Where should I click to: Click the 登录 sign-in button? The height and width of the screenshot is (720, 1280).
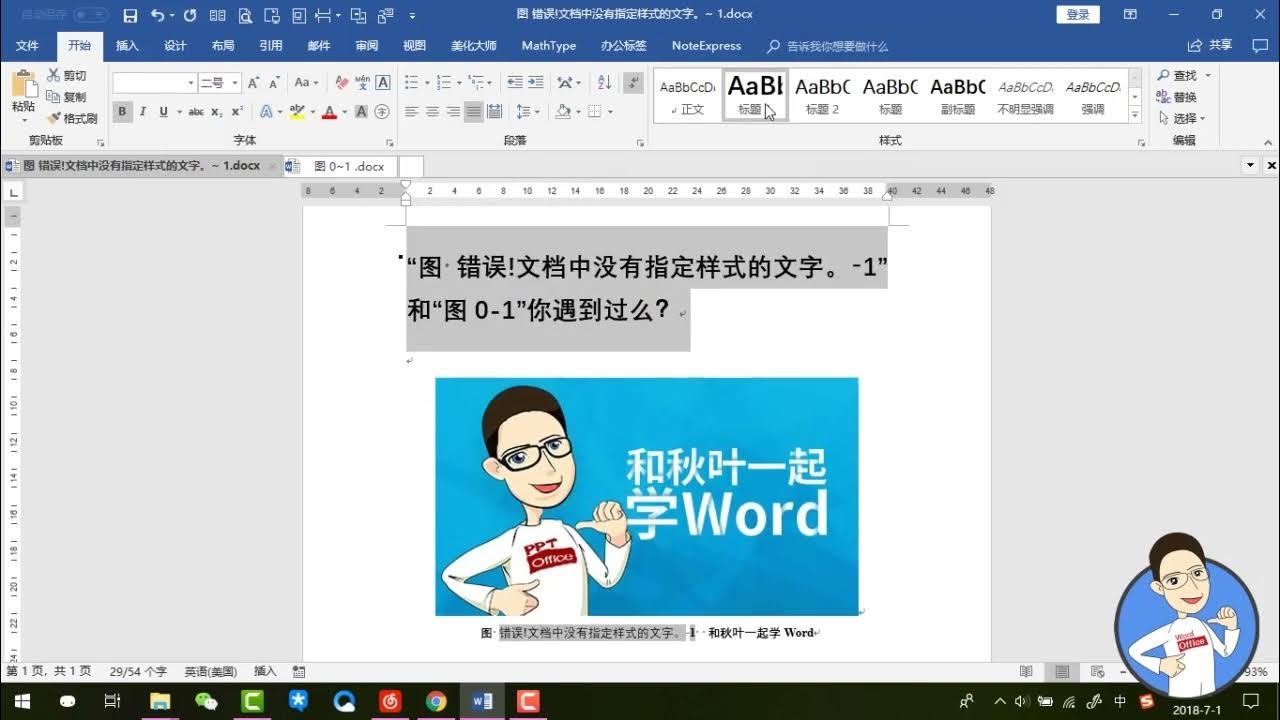point(1078,15)
